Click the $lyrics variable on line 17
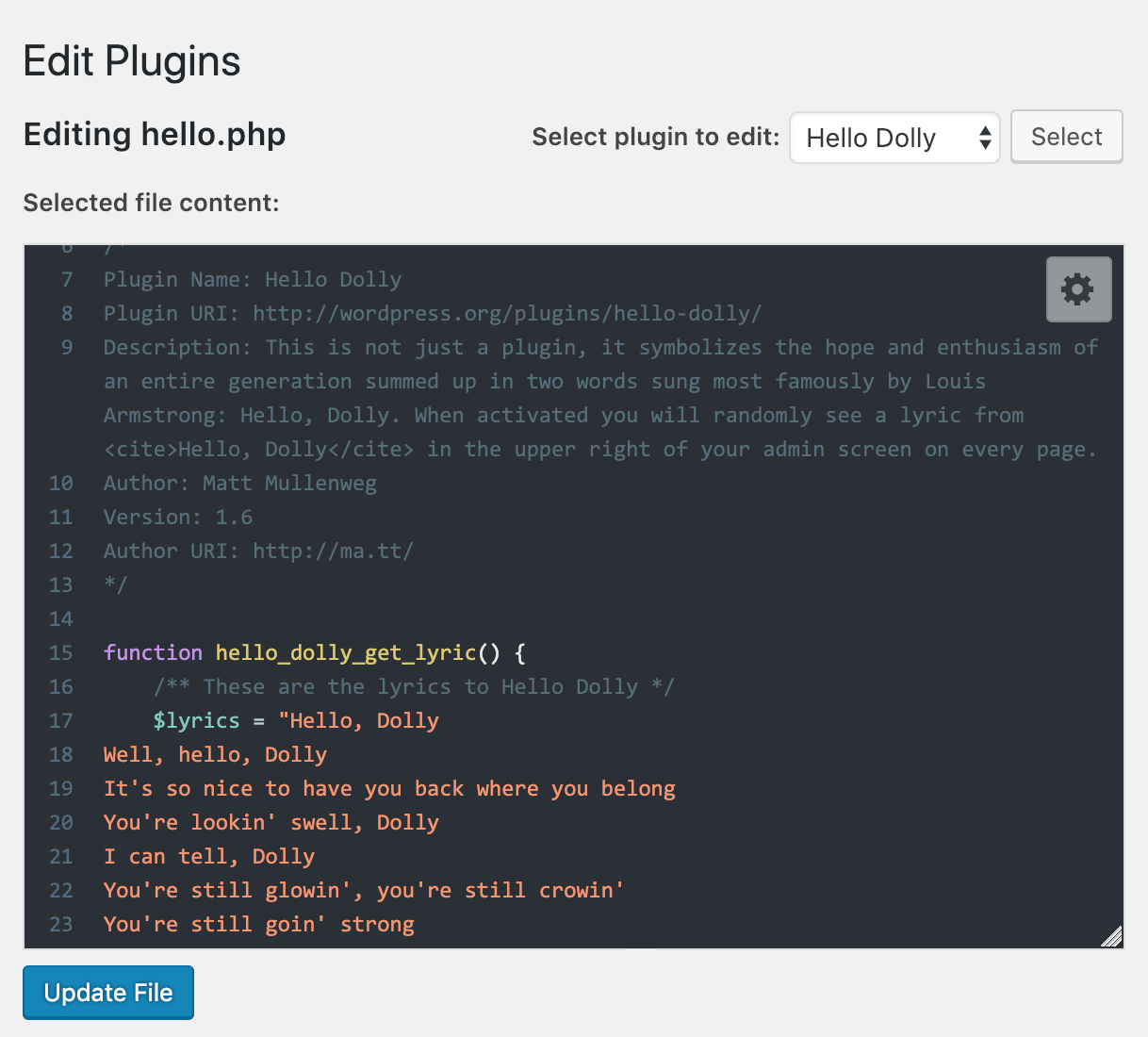Image resolution: width=1148 pixels, height=1037 pixels. (x=196, y=721)
